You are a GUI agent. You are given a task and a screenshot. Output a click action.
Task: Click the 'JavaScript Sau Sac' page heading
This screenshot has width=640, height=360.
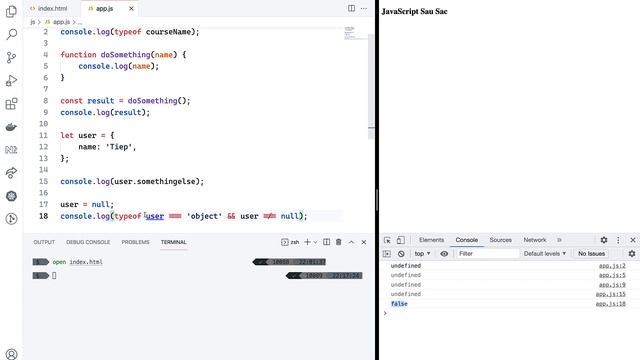pyautogui.click(x=414, y=11)
